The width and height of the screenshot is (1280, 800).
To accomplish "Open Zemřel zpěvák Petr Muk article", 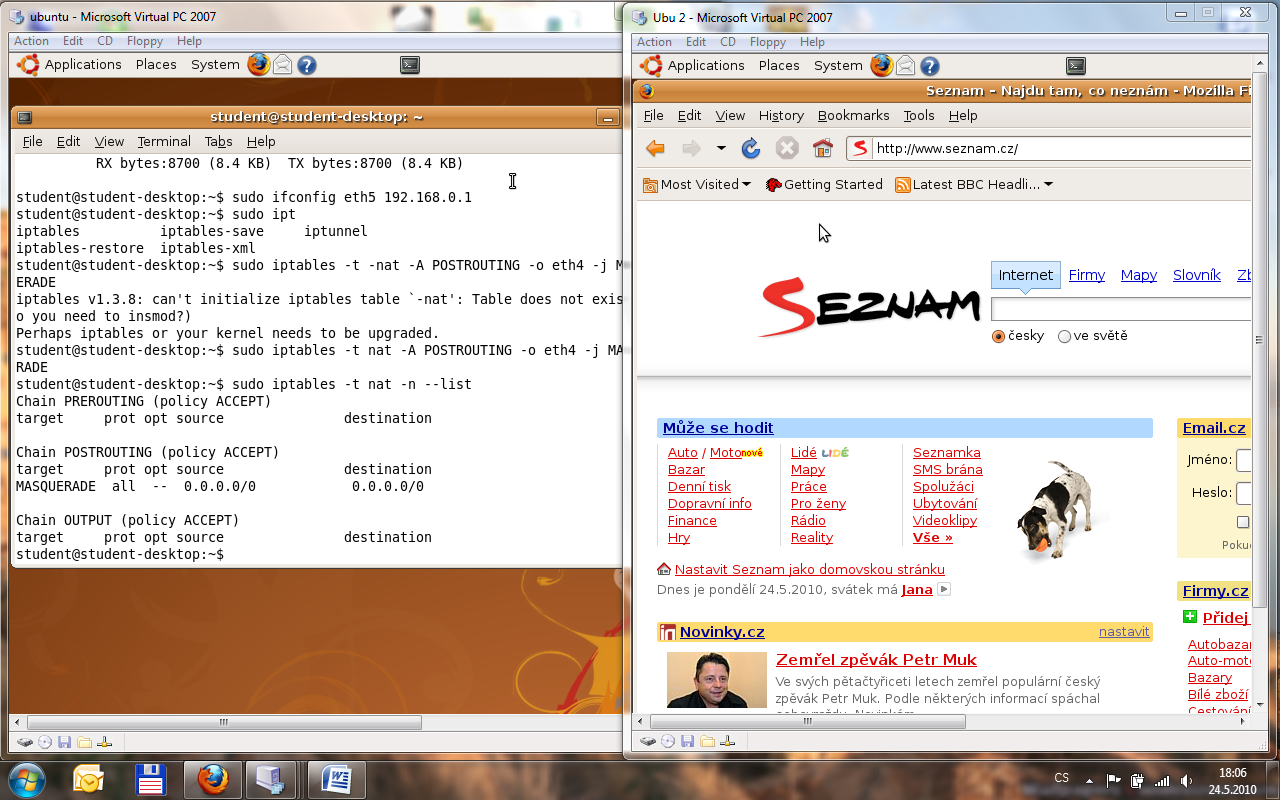I will 876,660.
